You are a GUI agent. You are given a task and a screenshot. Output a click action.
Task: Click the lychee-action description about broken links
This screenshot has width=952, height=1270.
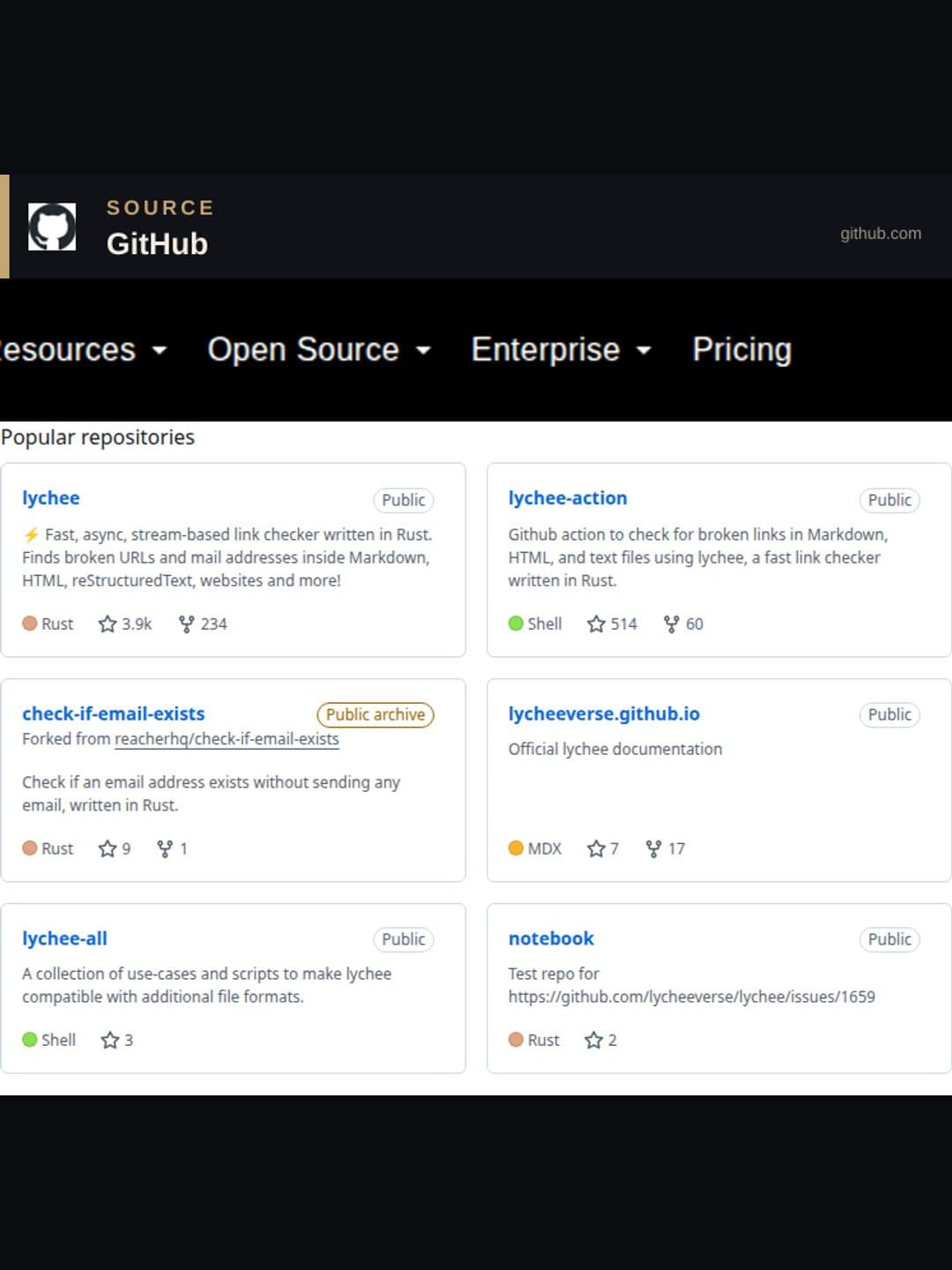pyautogui.click(x=698, y=558)
